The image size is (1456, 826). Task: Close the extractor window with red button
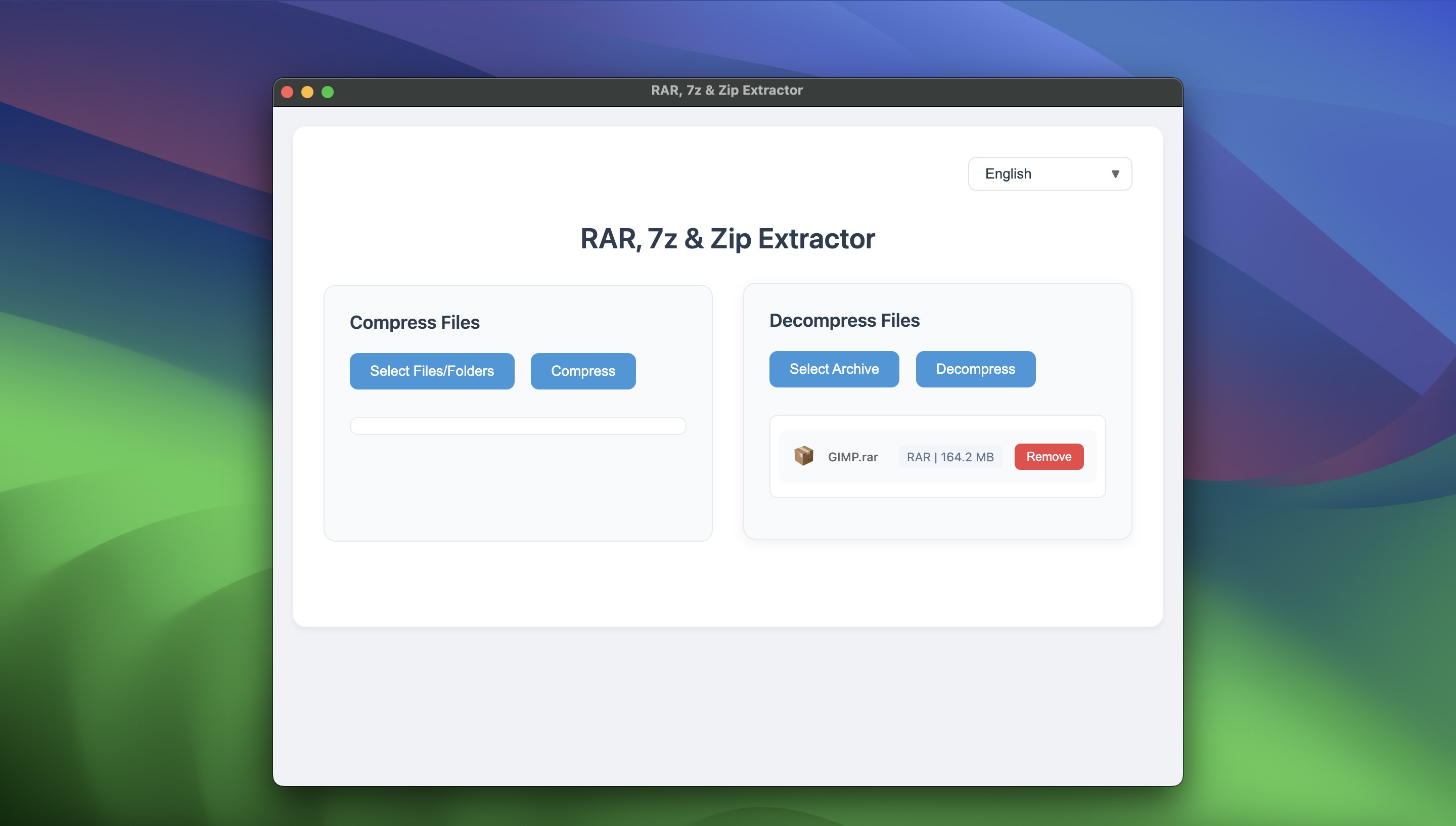coord(287,92)
